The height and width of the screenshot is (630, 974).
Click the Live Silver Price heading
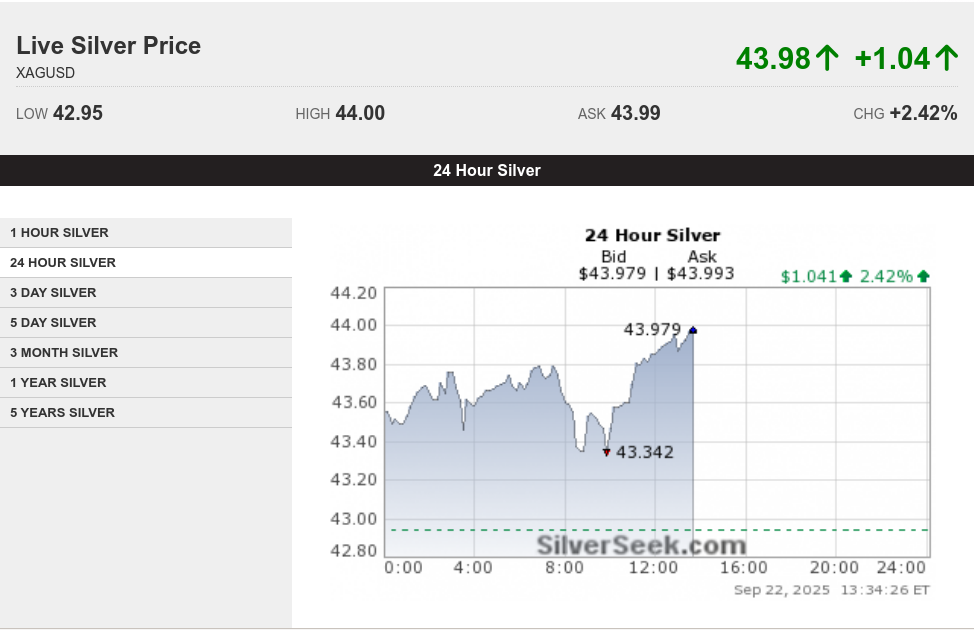coord(109,45)
